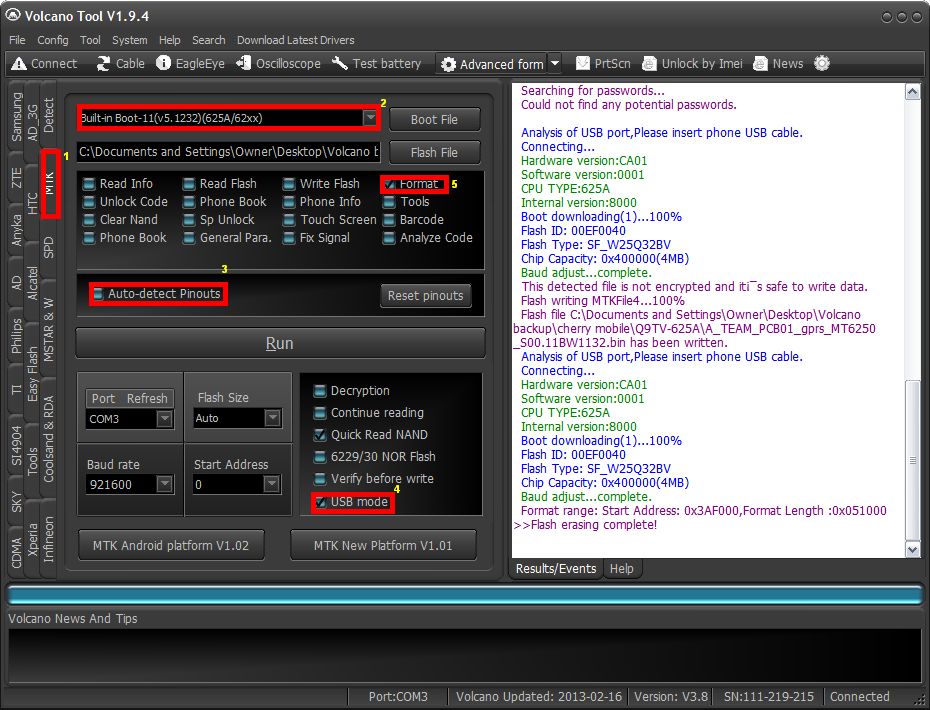Open the COM3 port dropdown
Viewport: 930px width, 710px height.
click(x=164, y=419)
